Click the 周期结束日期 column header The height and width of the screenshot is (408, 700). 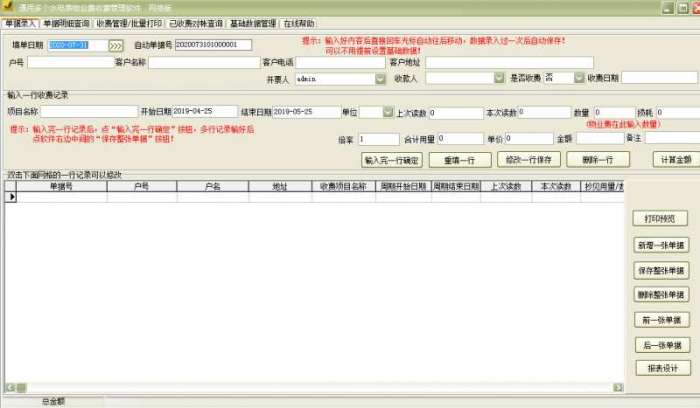point(456,186)
